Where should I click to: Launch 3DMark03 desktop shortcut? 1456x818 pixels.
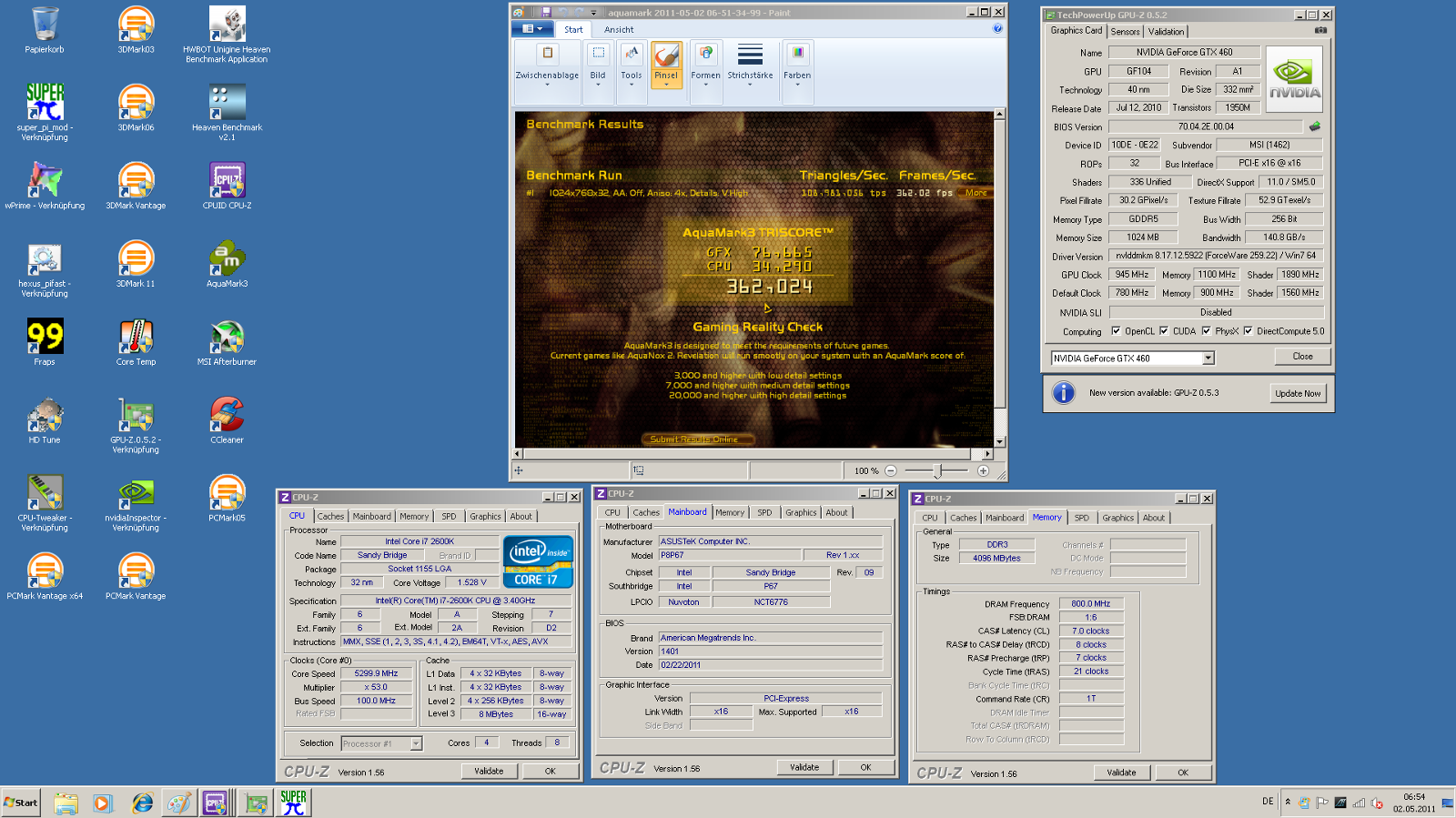(x=136, y=31)
